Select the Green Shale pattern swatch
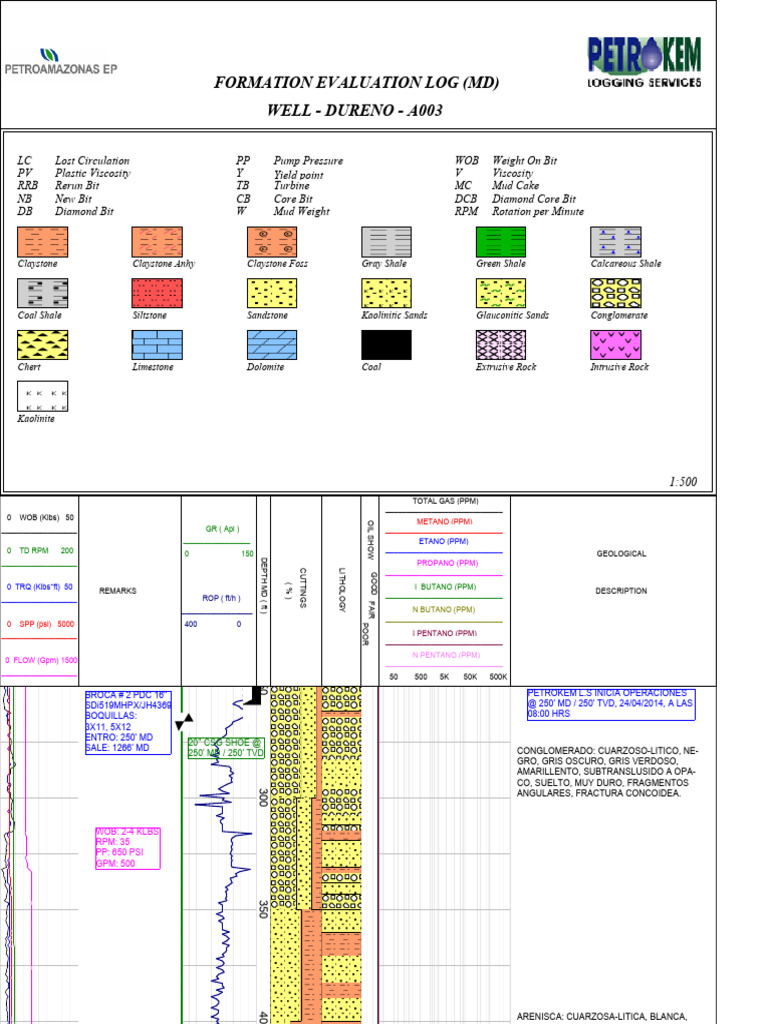This screenshot has width=768, height=1024. pos(501,242)
